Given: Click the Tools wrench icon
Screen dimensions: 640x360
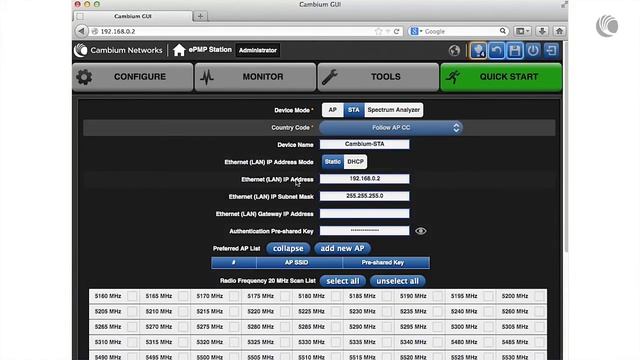Looking at the screenshot, I should (x=330, y=77).
